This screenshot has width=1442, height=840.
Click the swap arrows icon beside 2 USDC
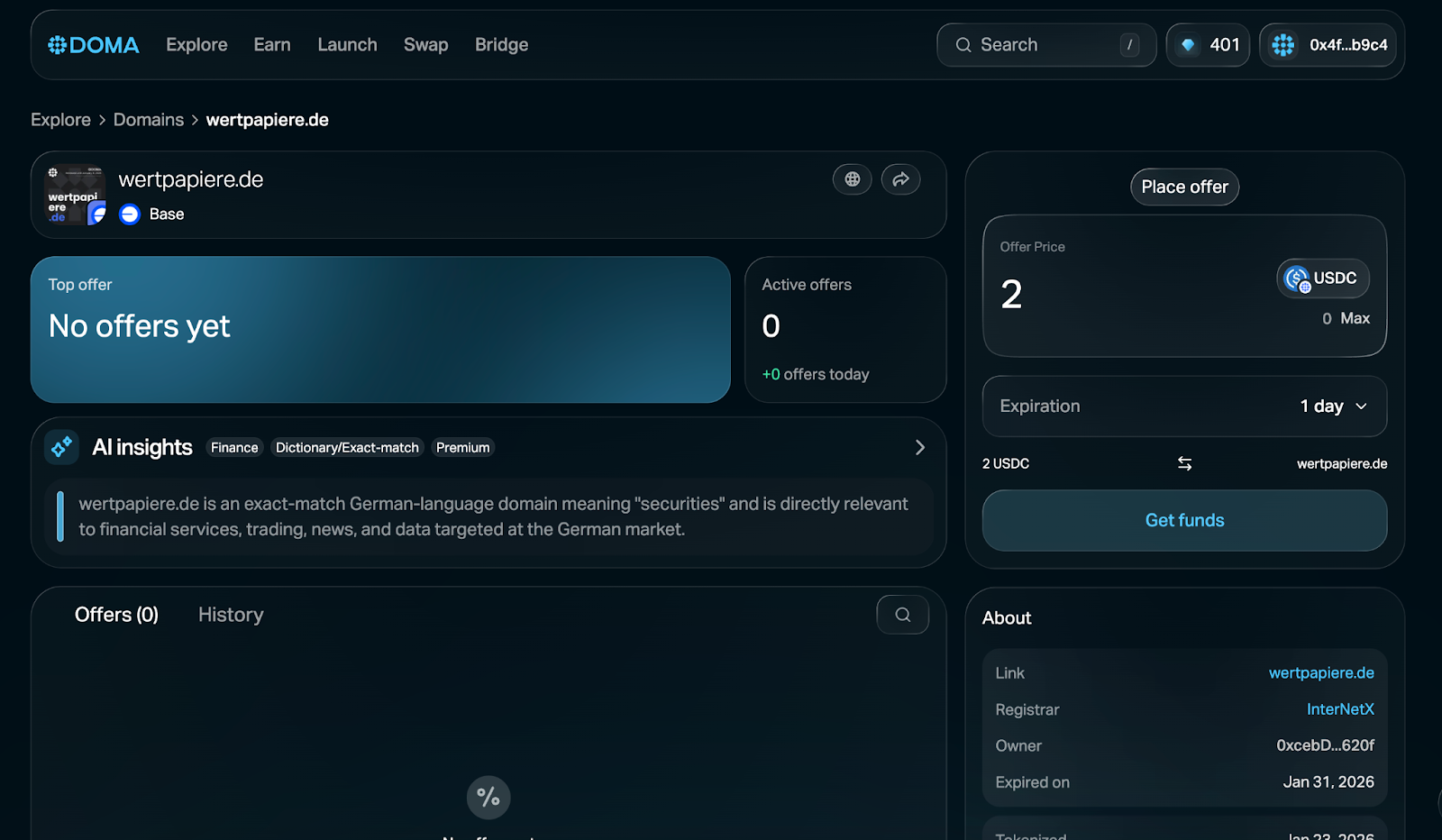[x=1184, y=463]
